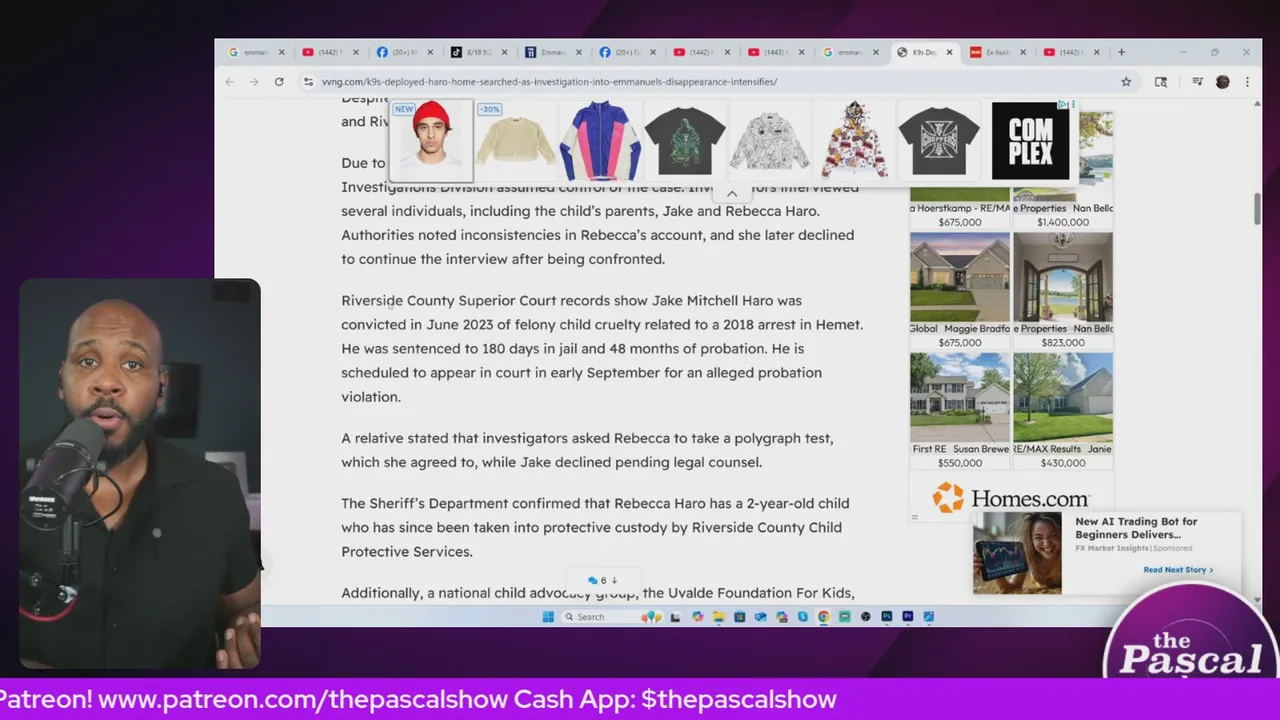
Task: Click the taskbar Search box
Action: pyautogui.click(x=612, y=617)
